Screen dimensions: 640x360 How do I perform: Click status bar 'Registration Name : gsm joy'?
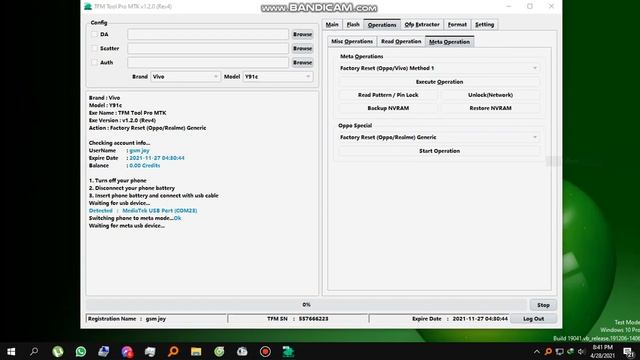point(127,319)
